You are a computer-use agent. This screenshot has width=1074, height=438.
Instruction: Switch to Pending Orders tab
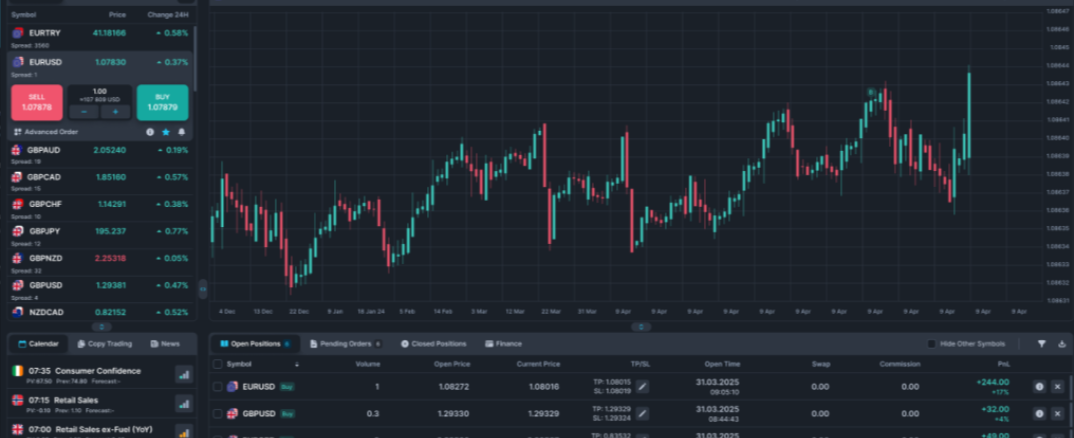[x=346, y=344]
